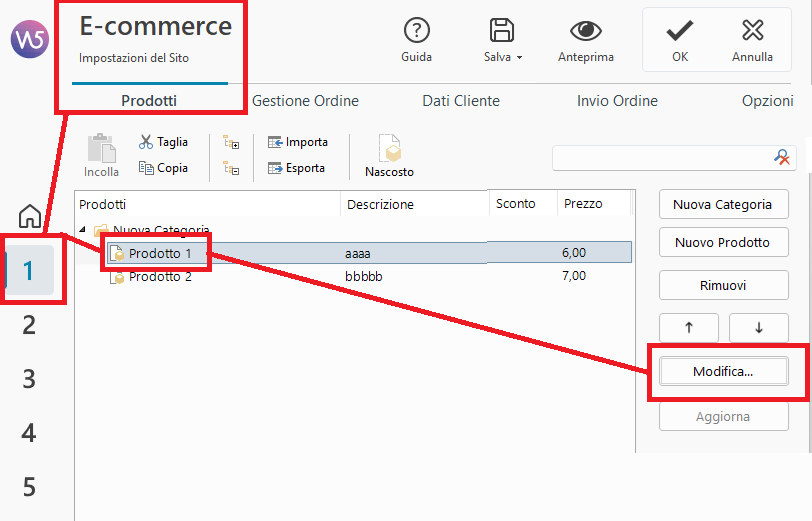Select the Prodotto 1 row
The width and height of the screenshot is (812, 521).
pos(369,253)
